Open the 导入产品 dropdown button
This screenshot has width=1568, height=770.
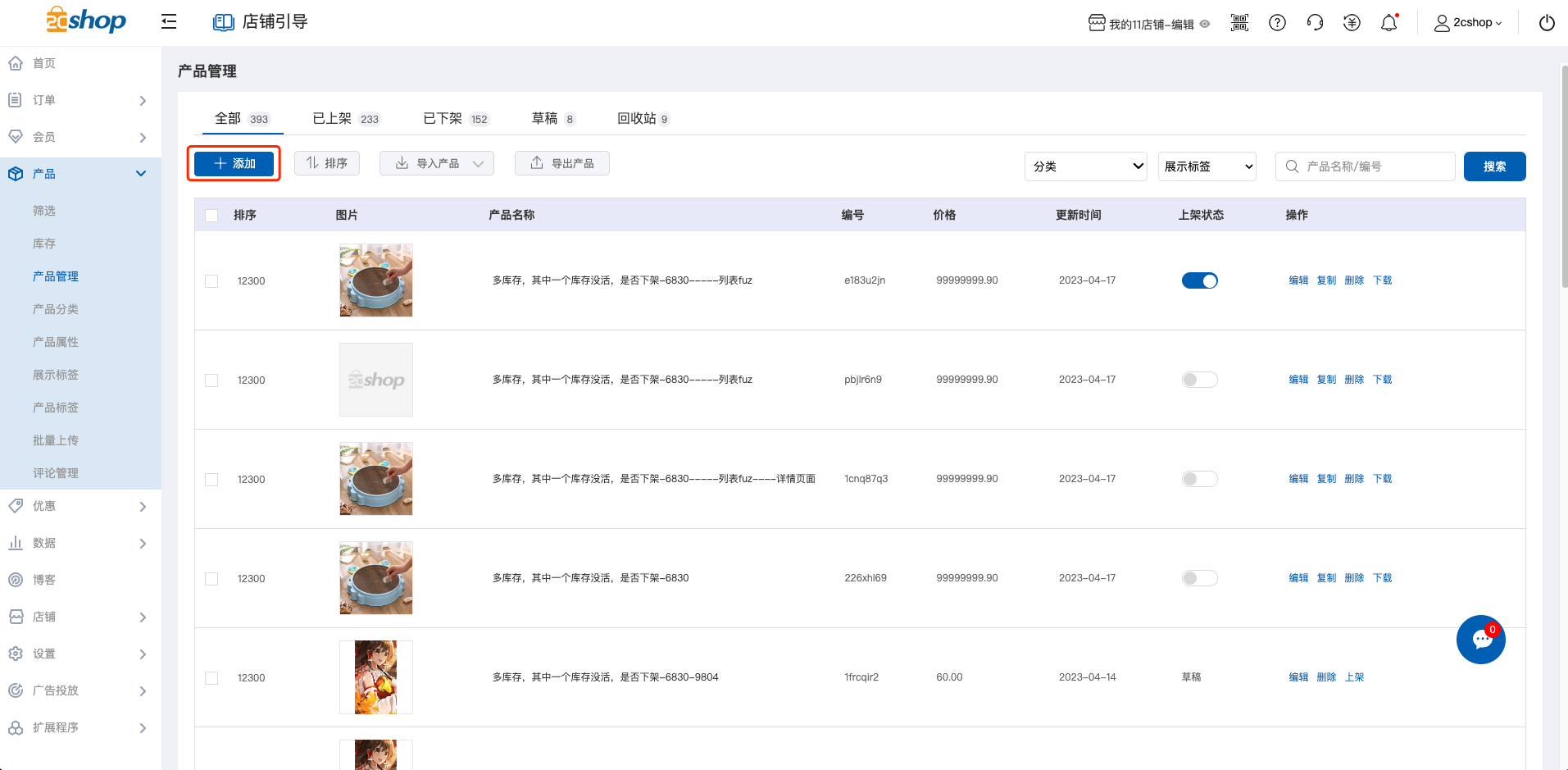(437, 163)
